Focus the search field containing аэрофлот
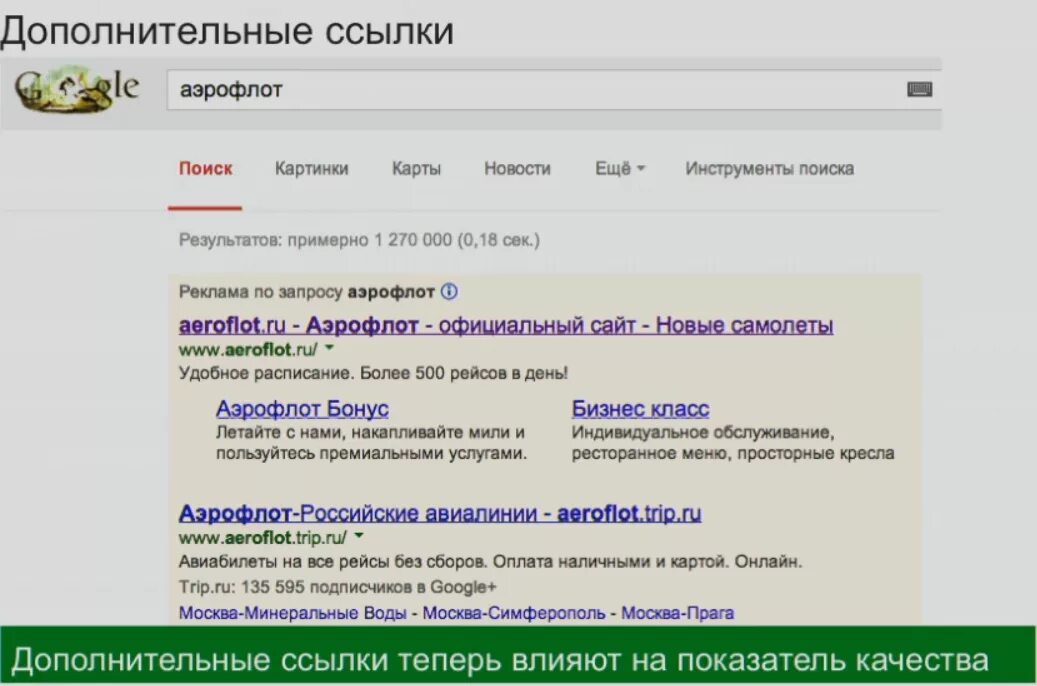The height and width of the screenshot is (686, 1037). point(554,89)
